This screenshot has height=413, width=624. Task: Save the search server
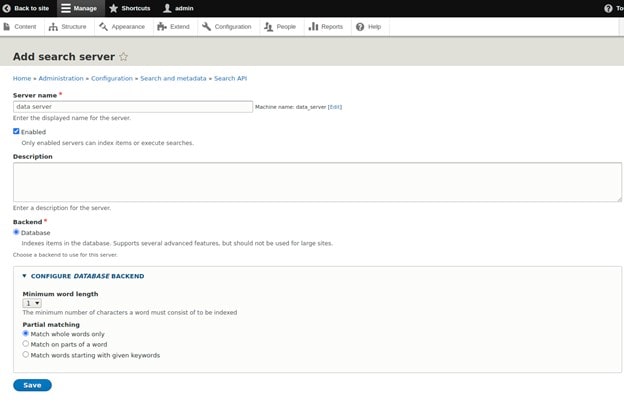coord(32,385)
